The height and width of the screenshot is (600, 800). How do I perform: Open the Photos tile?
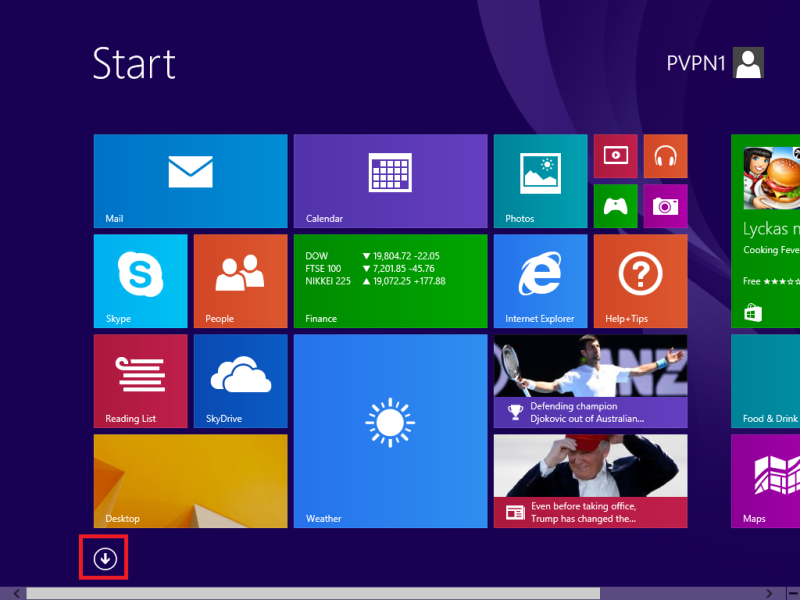click(x=540, y=181)
